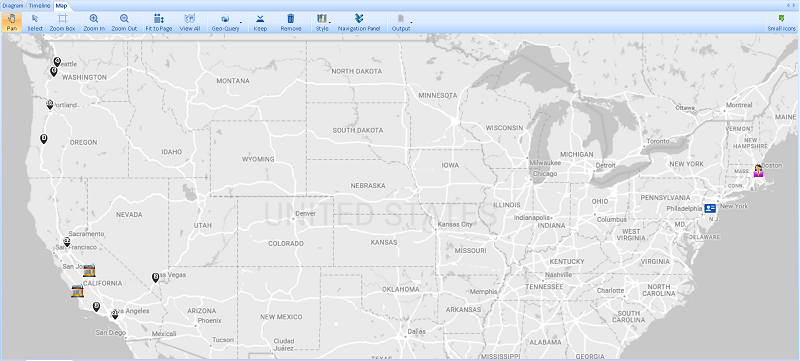Click the Chicago city label
This screenshot has width=800, height=361.
pos(545,174)
